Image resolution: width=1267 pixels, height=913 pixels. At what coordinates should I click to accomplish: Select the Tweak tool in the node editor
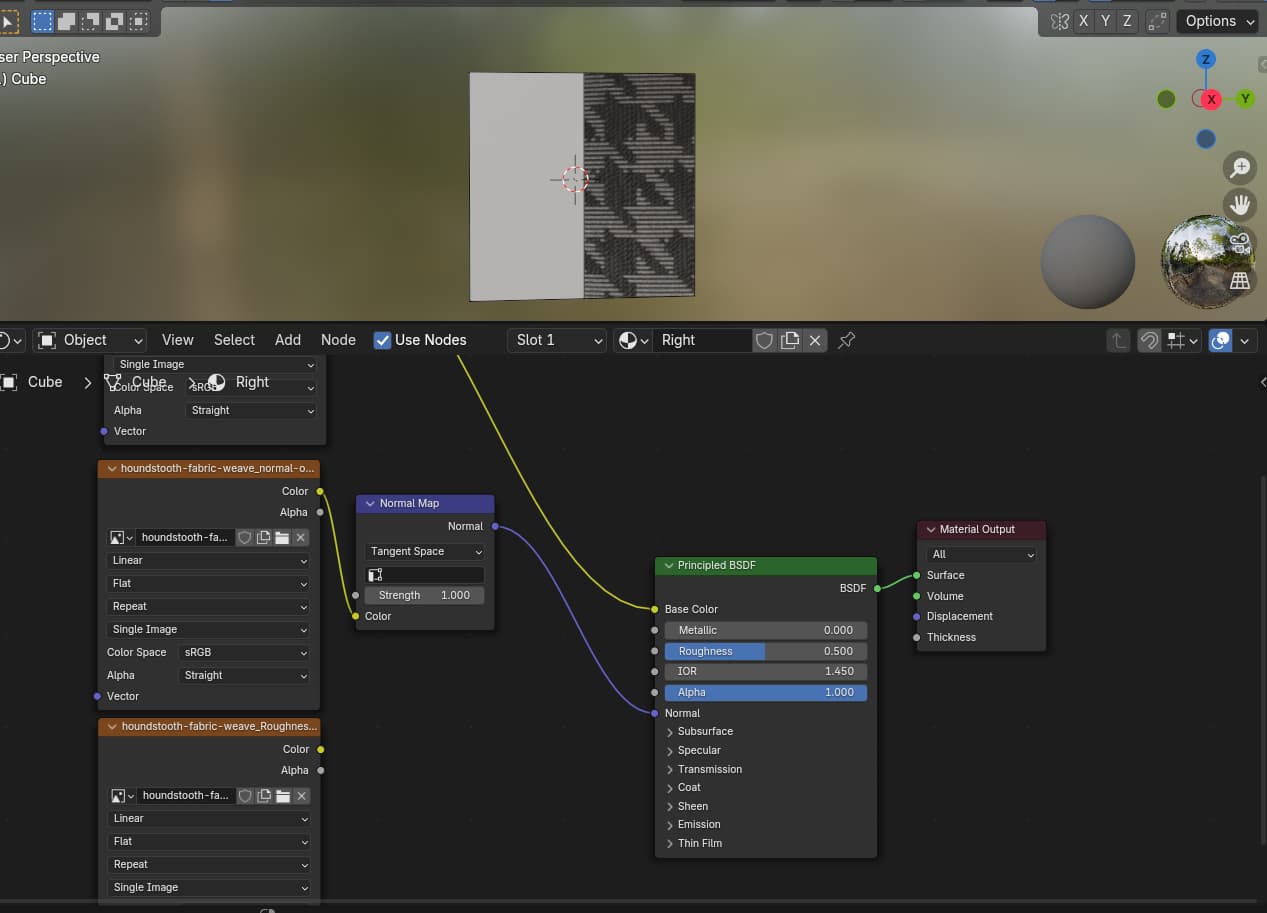pos(9,21)
